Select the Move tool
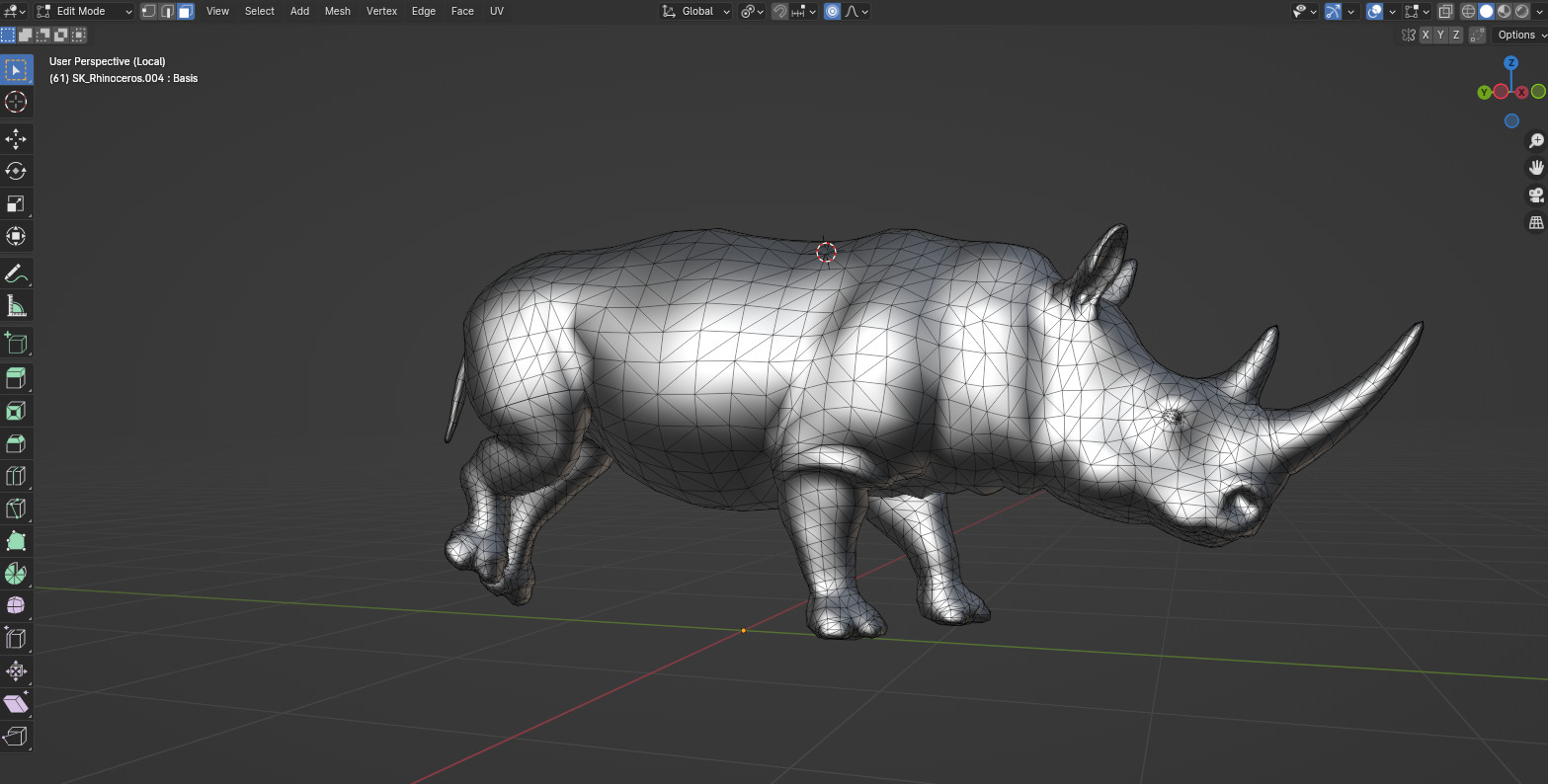1548x784 pixels. [x=16, y=138]
